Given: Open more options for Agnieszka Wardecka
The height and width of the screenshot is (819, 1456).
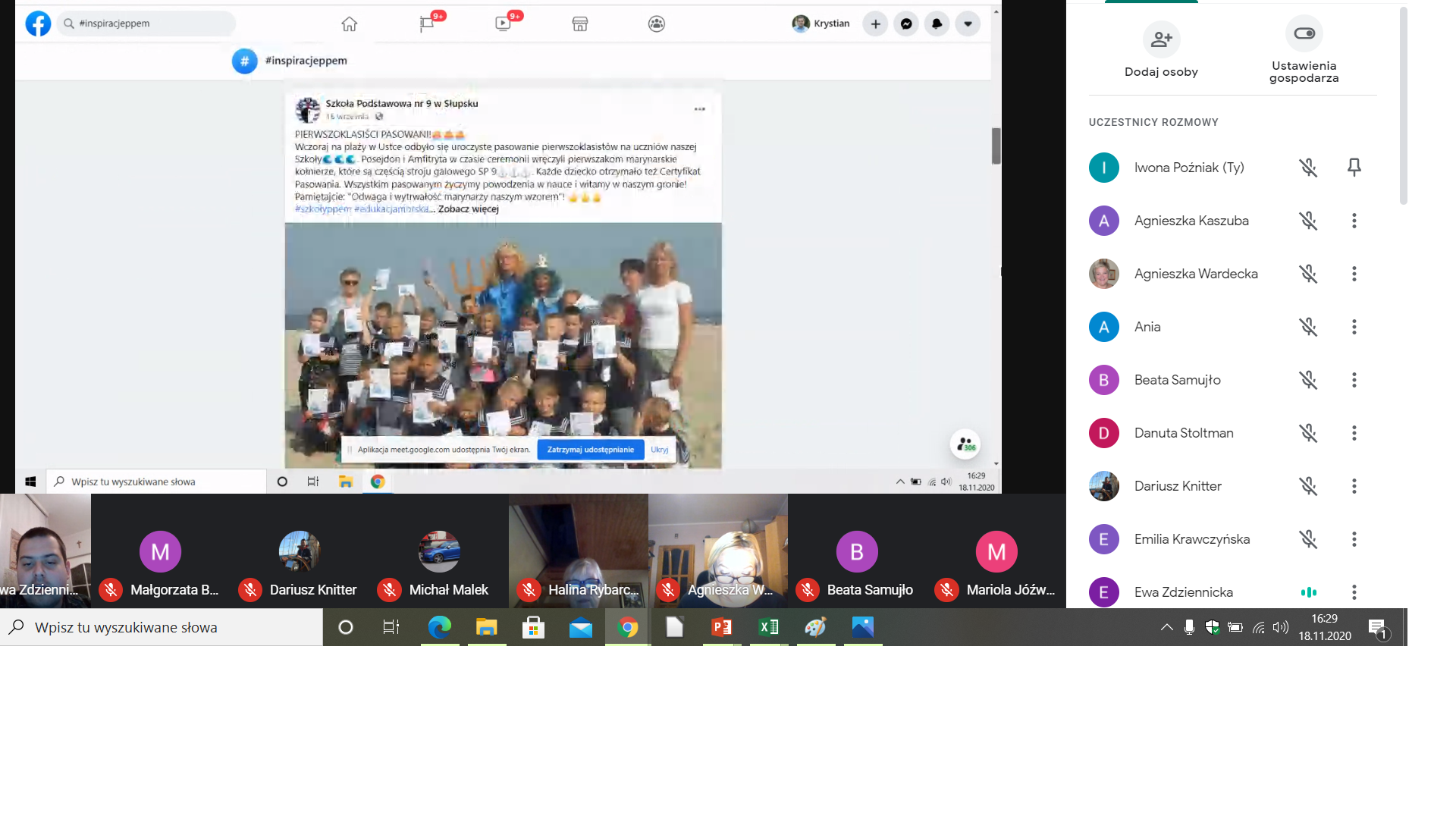Looking at the screenshot, I should click(x=1354, y=274).
